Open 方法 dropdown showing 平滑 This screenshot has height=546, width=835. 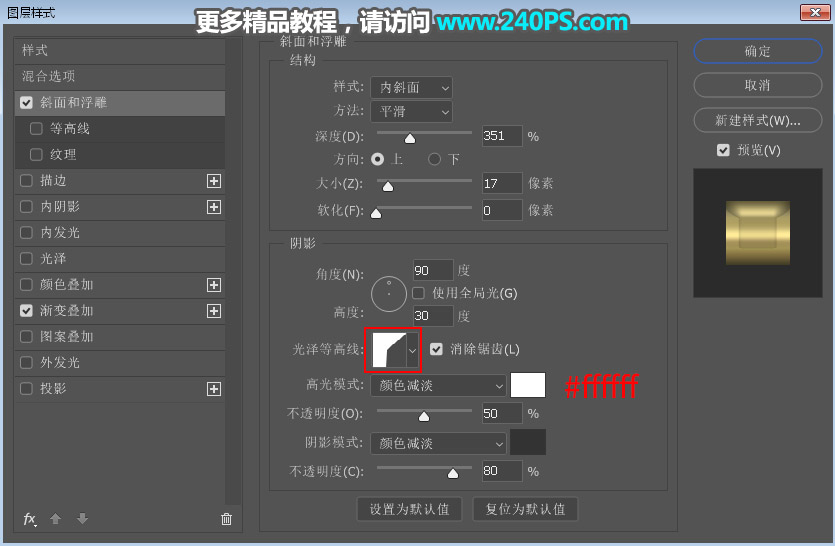tap(412, 112)
